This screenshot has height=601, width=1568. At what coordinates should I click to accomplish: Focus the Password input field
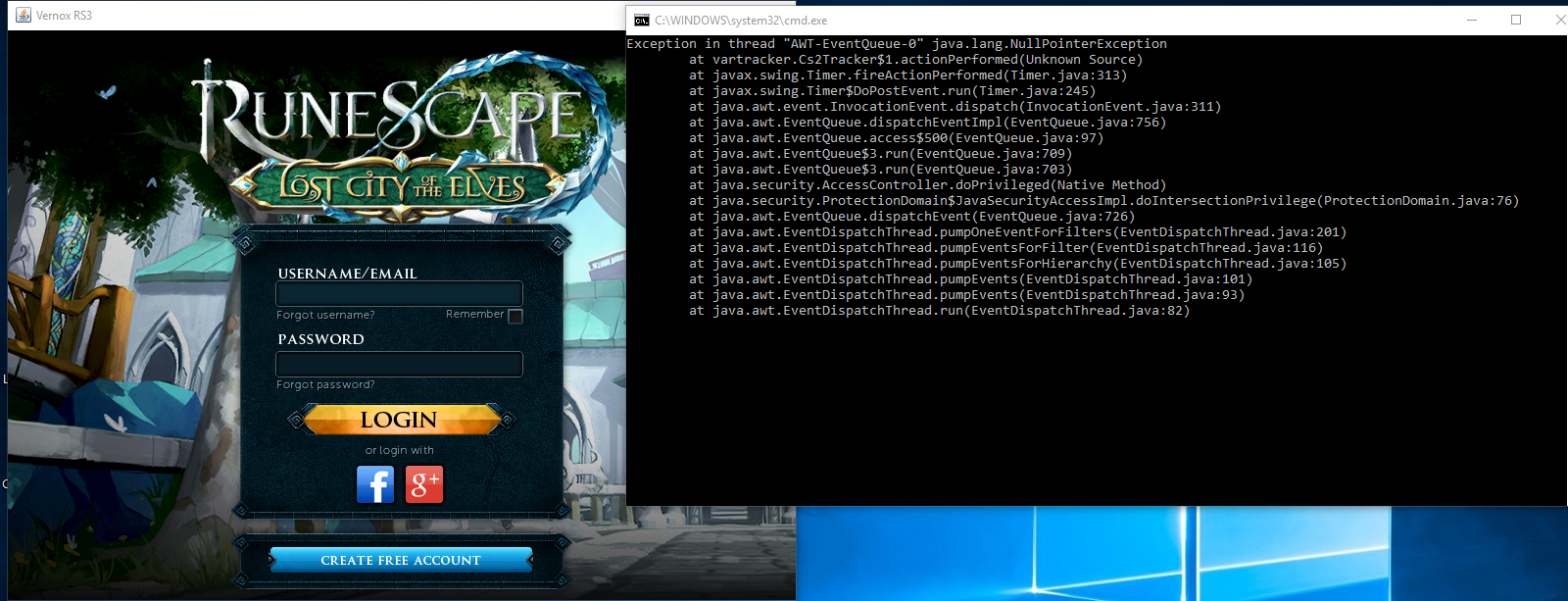click(400, 364)
